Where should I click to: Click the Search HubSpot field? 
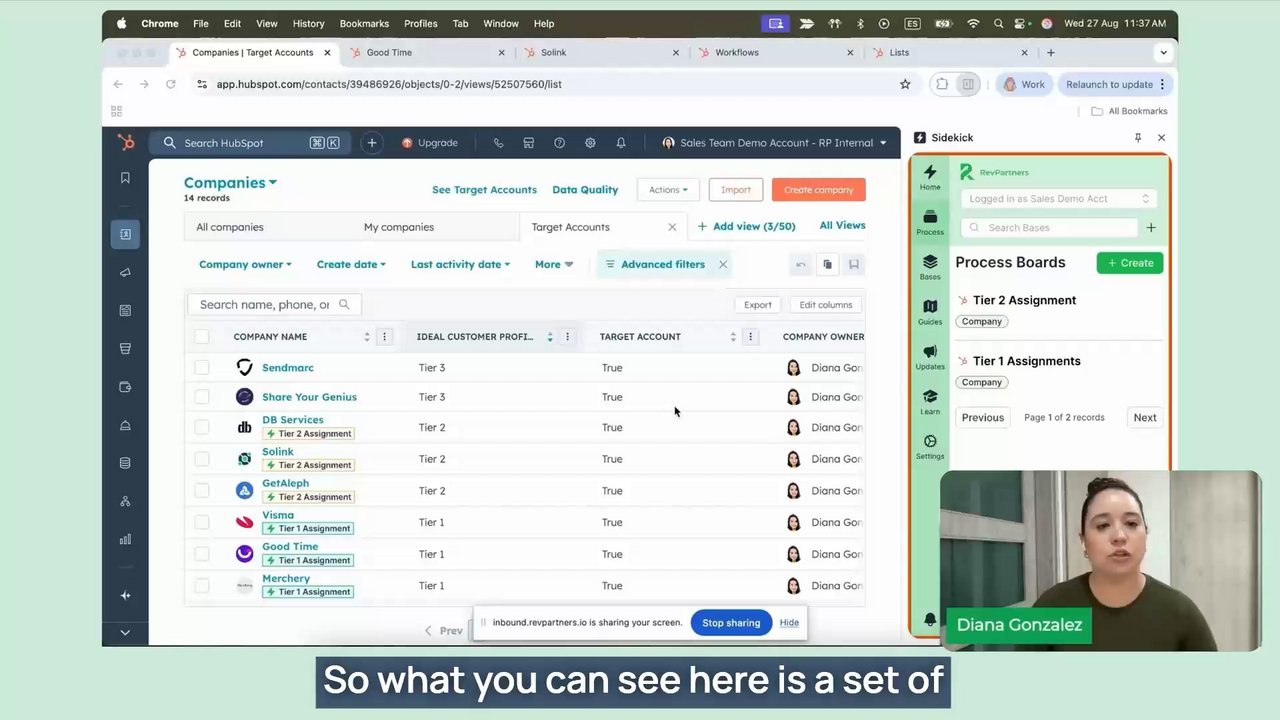pyautogui.click(x=250, y=143)
